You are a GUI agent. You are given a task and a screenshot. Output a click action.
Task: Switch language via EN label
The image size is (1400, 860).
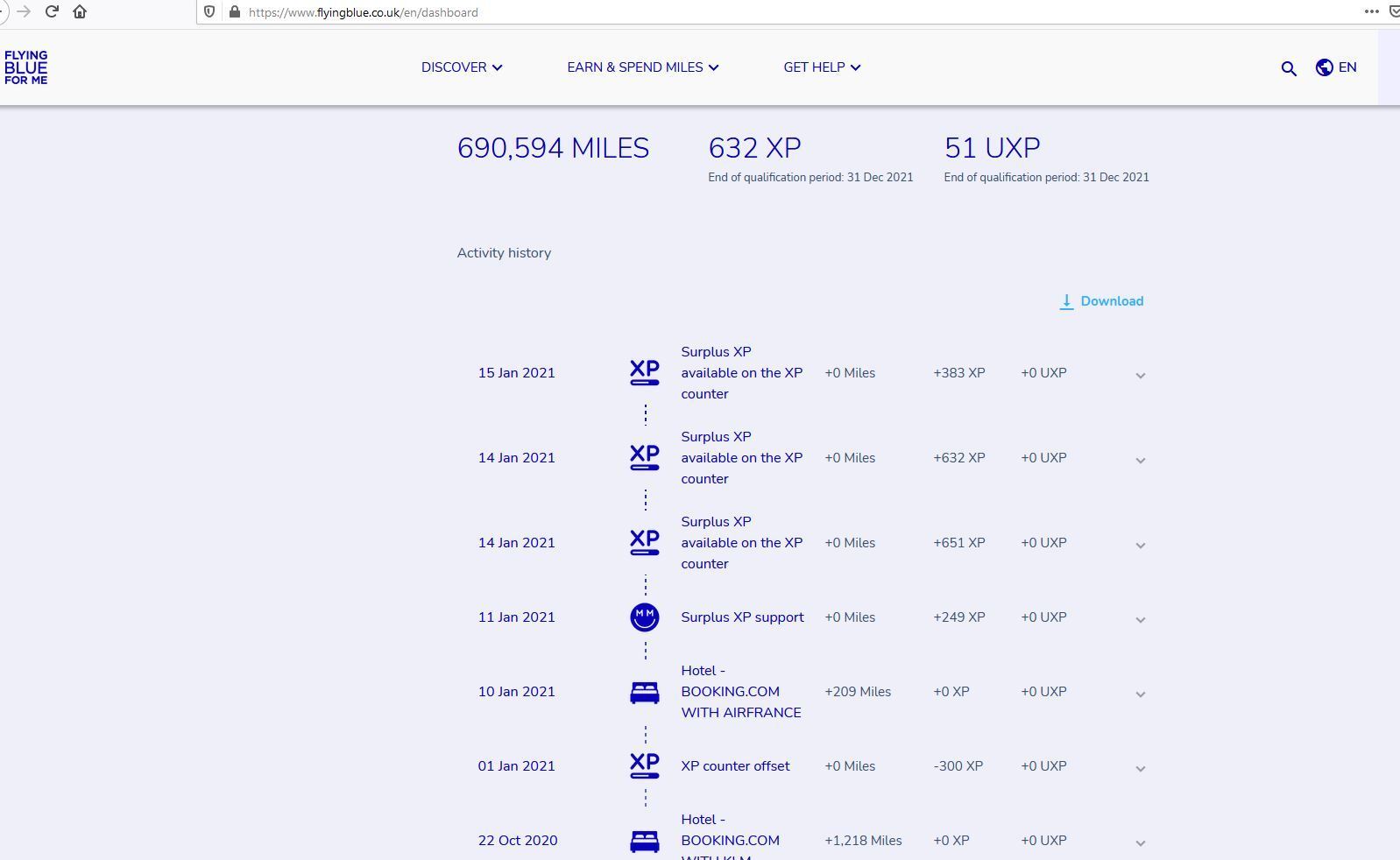coord(1347,67)
